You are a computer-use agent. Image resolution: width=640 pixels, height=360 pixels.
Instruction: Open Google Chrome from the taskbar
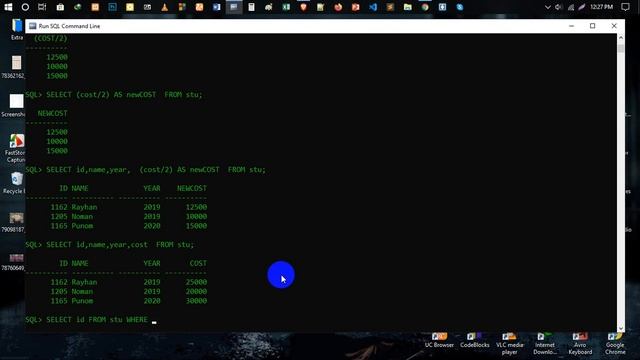[x=425, y=7]
